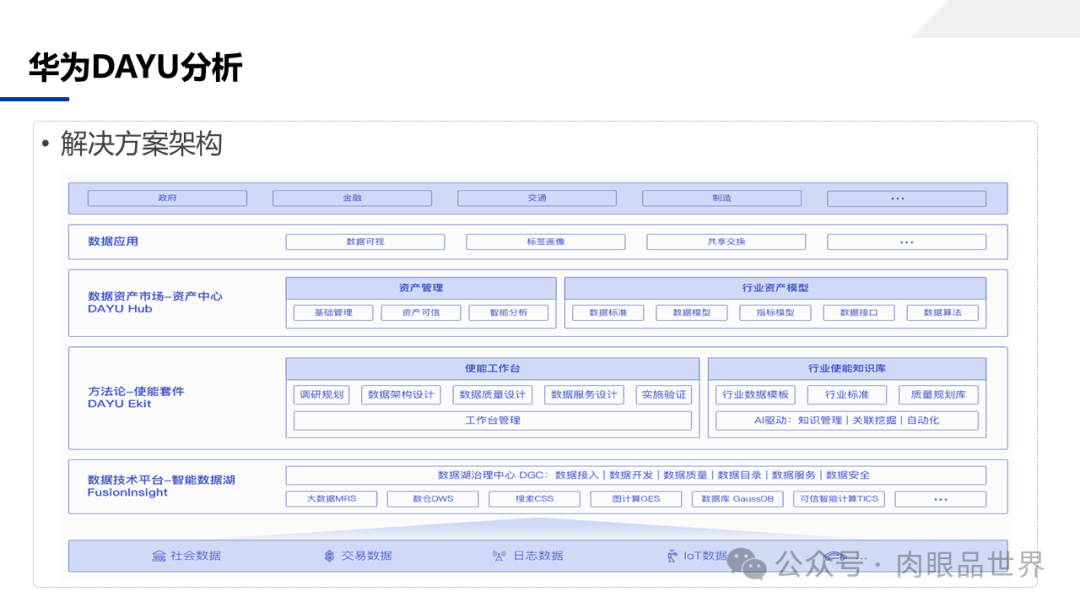Select the 资产可信 box
This screenshot has height=608, width=1080.
click(x=421, y=313)
